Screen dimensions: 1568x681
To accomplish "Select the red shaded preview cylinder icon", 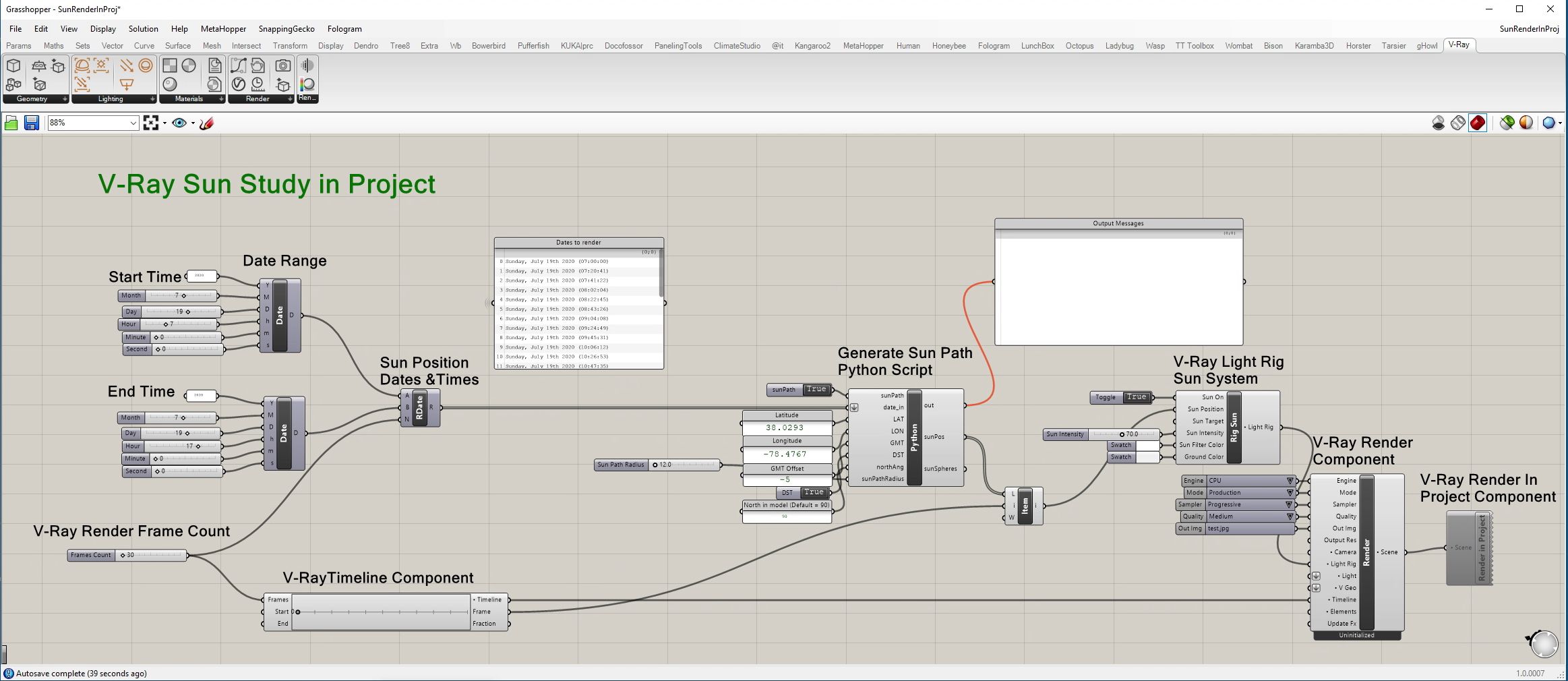I will [1478, 123].
